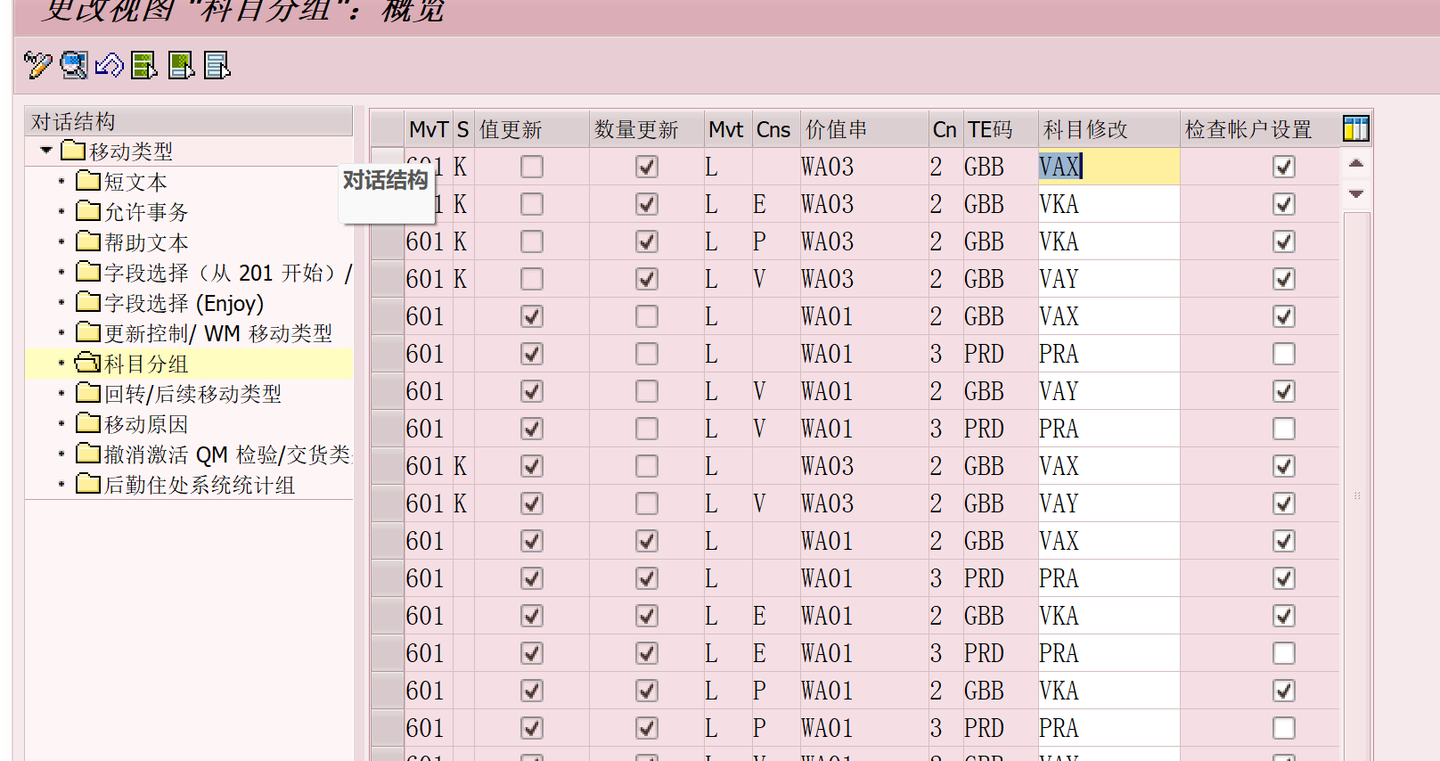Image resolution: width=1440 pixels, height=761 pixels.
Task: Check 值更新 box in first row
Action: click(532, 167)
